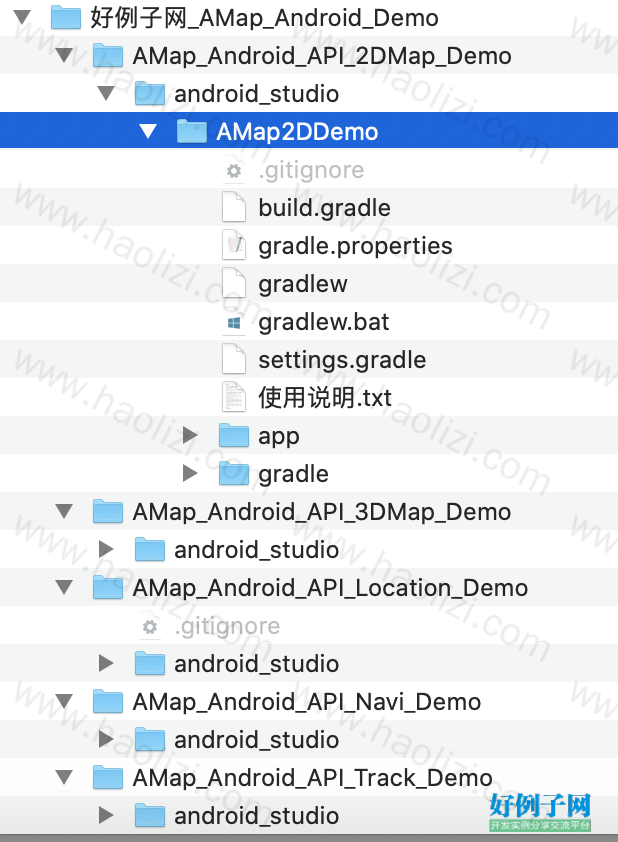This screenshot has width=618, height=842.
Task: Select android_studio name under Track_Demo
Action: point(256,816)
